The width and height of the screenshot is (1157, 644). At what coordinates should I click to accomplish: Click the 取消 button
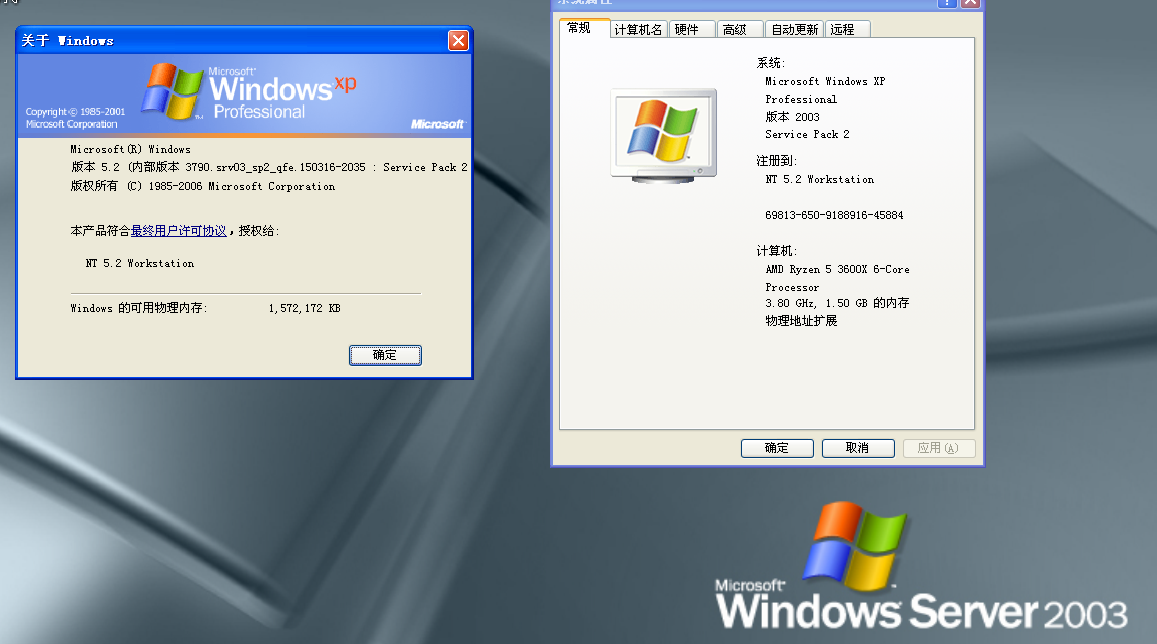[x=858, y=448]
